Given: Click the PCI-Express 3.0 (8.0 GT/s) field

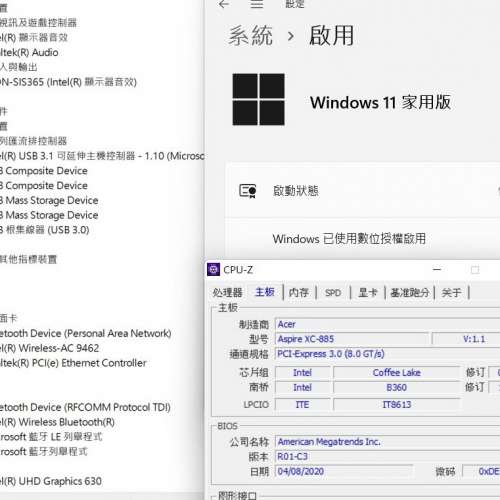Looking at the screenshot, I should 388,354.
